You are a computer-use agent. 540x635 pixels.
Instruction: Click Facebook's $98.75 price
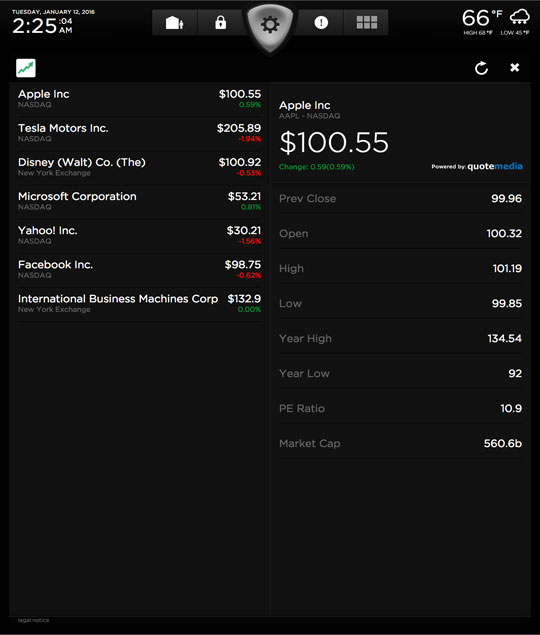(243, 264)
